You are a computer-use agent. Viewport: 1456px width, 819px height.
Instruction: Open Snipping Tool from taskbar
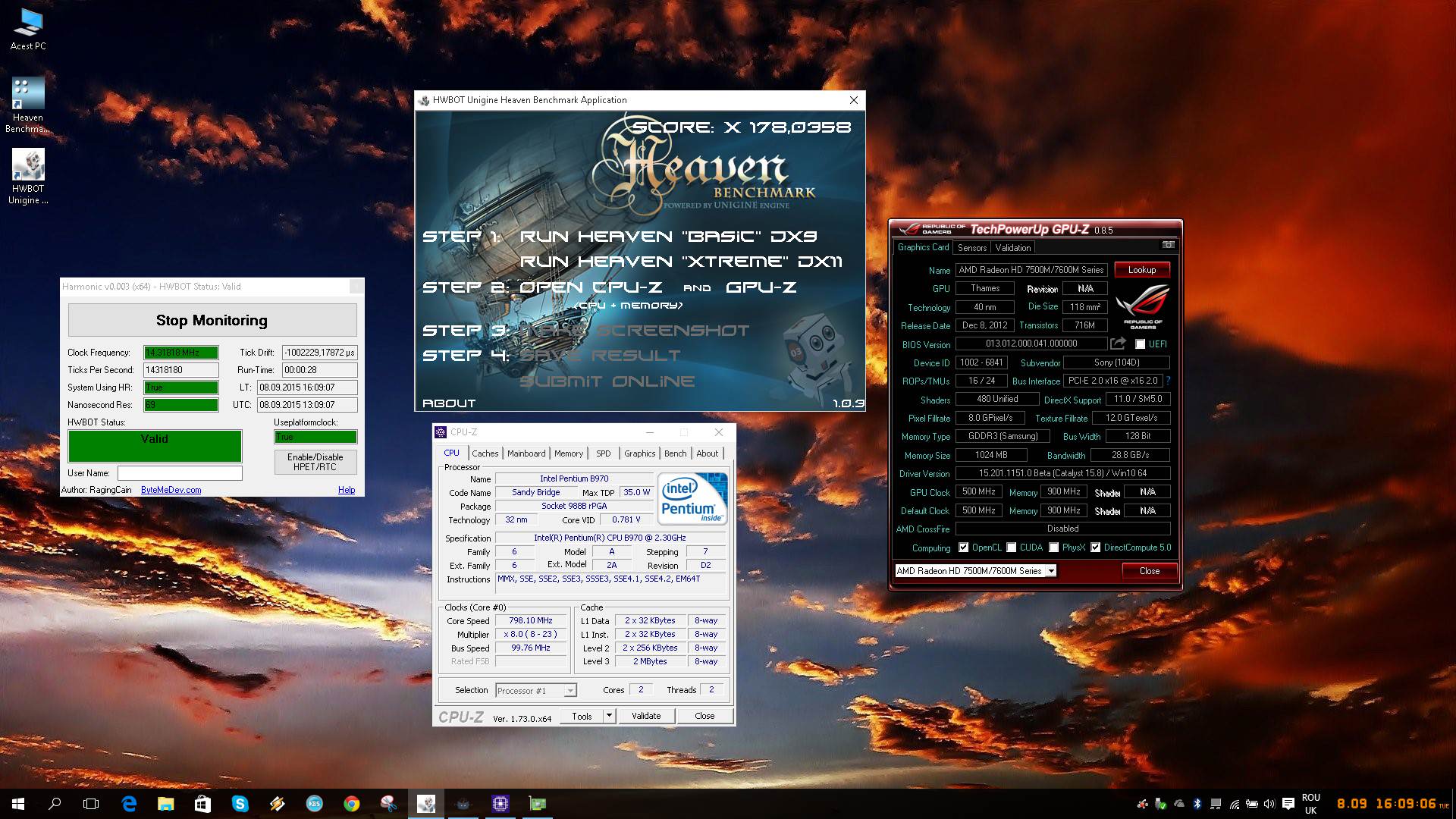pyautogui.click(x=388, y=804)
